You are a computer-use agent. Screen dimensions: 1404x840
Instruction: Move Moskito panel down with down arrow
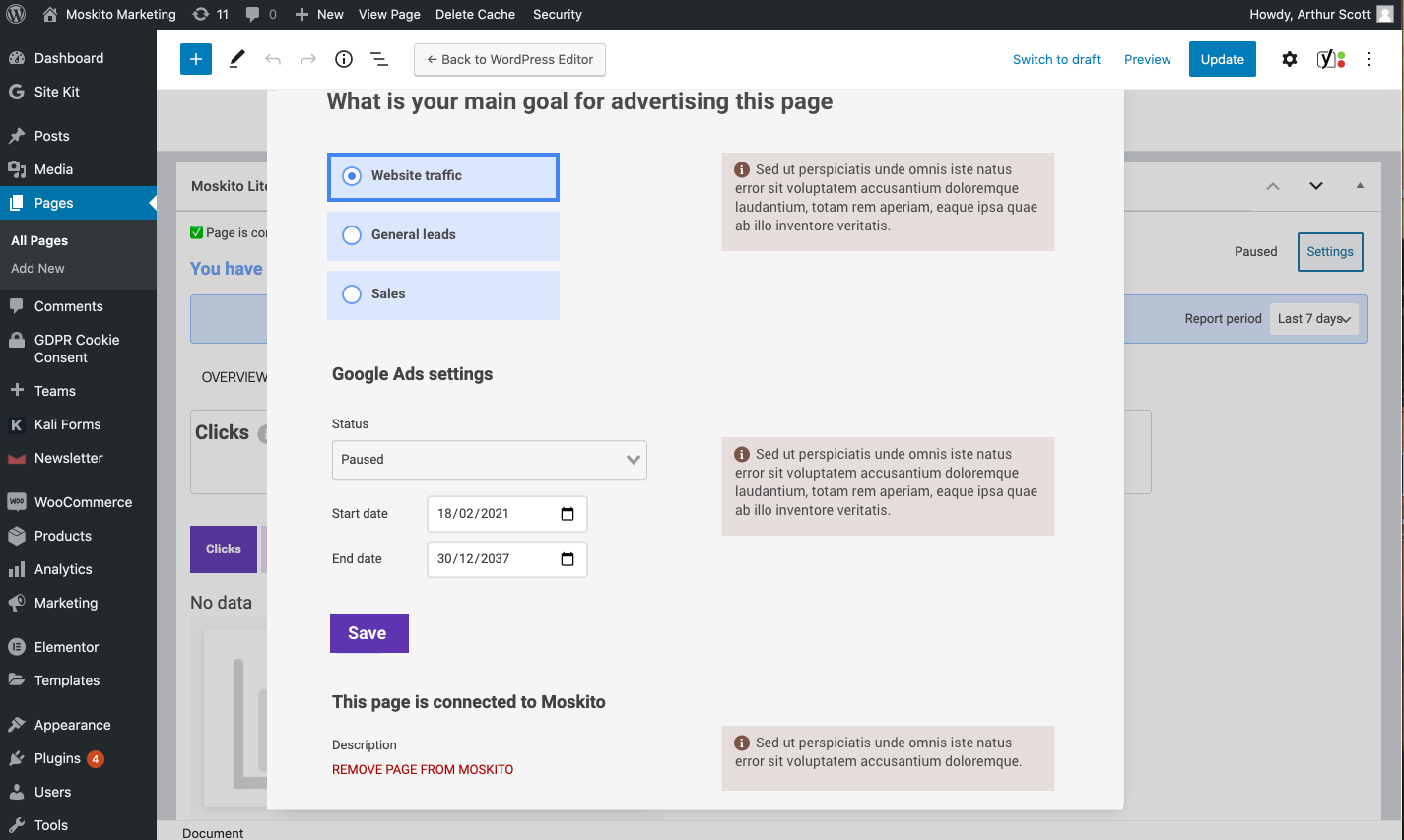[1316, 186]
